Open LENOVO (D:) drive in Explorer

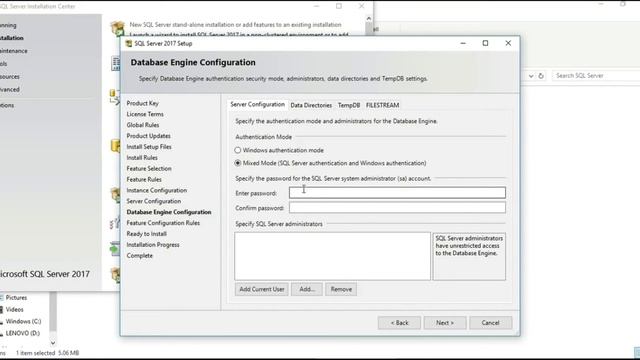(23, 333)
